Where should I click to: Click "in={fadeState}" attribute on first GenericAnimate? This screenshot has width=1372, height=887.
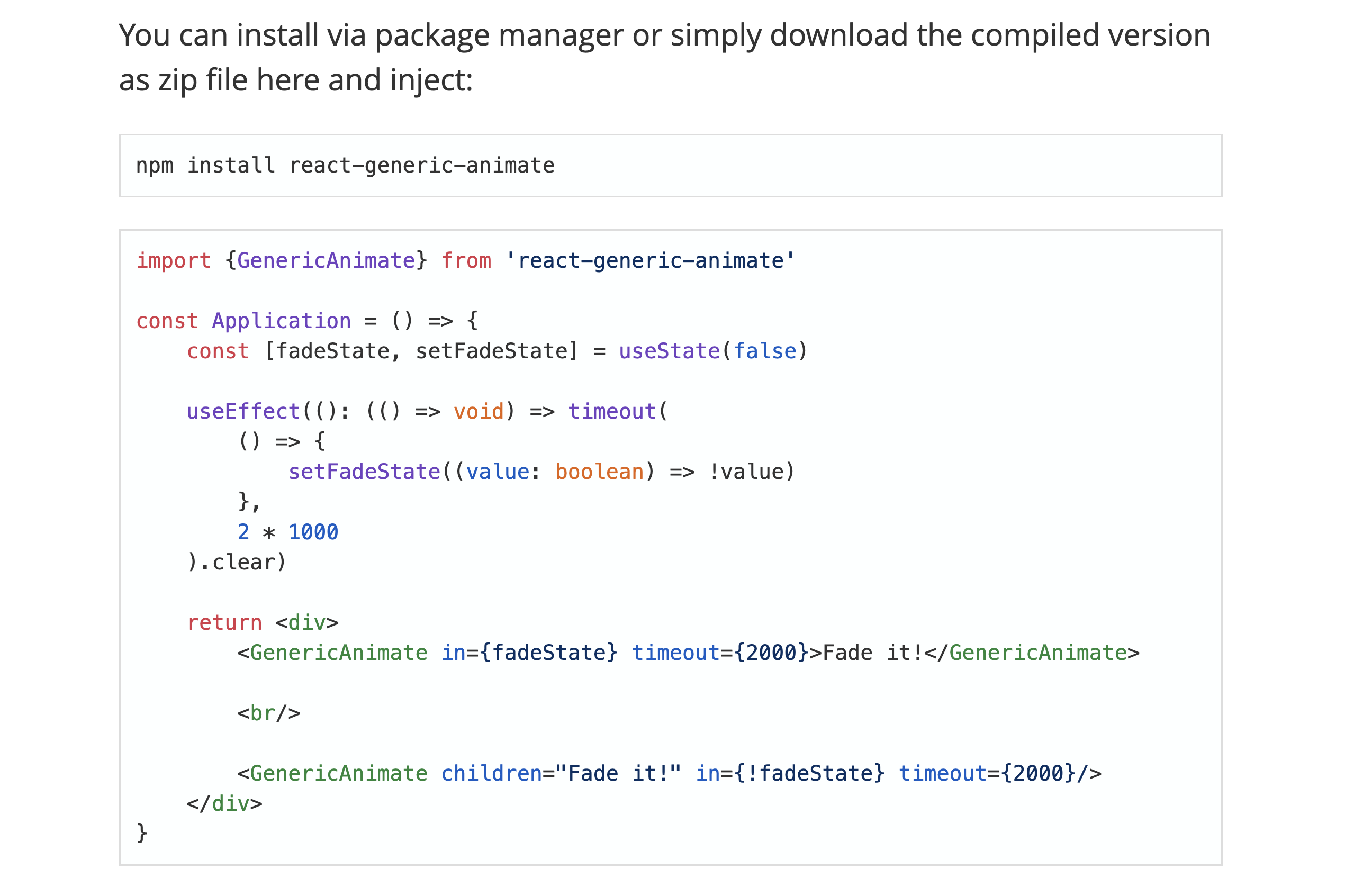pos(529,653)
